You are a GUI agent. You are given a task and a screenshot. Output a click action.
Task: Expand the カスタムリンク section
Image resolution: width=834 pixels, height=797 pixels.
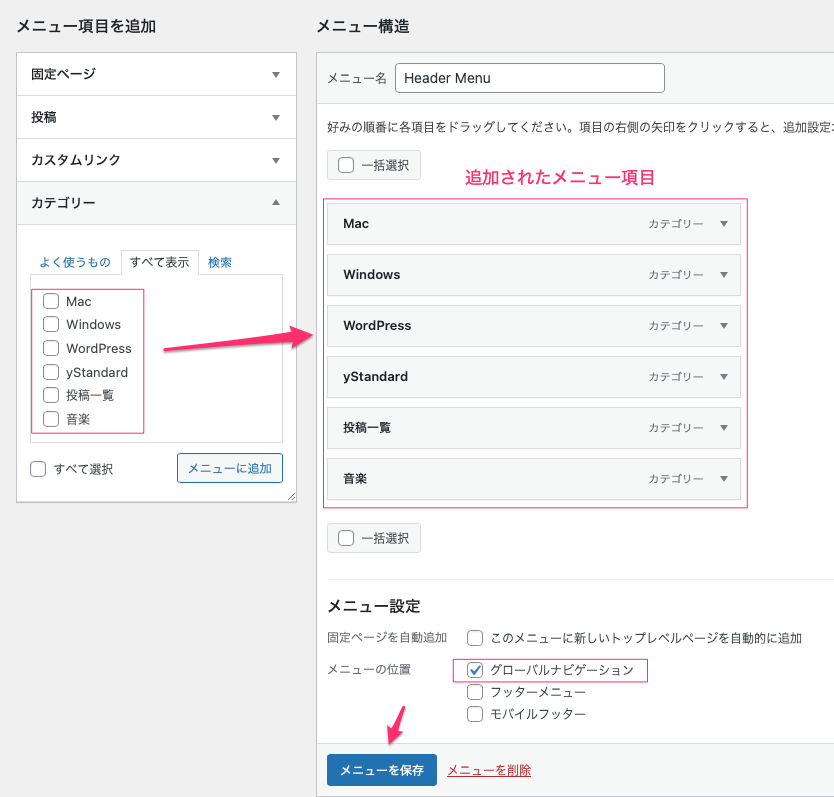276,160
